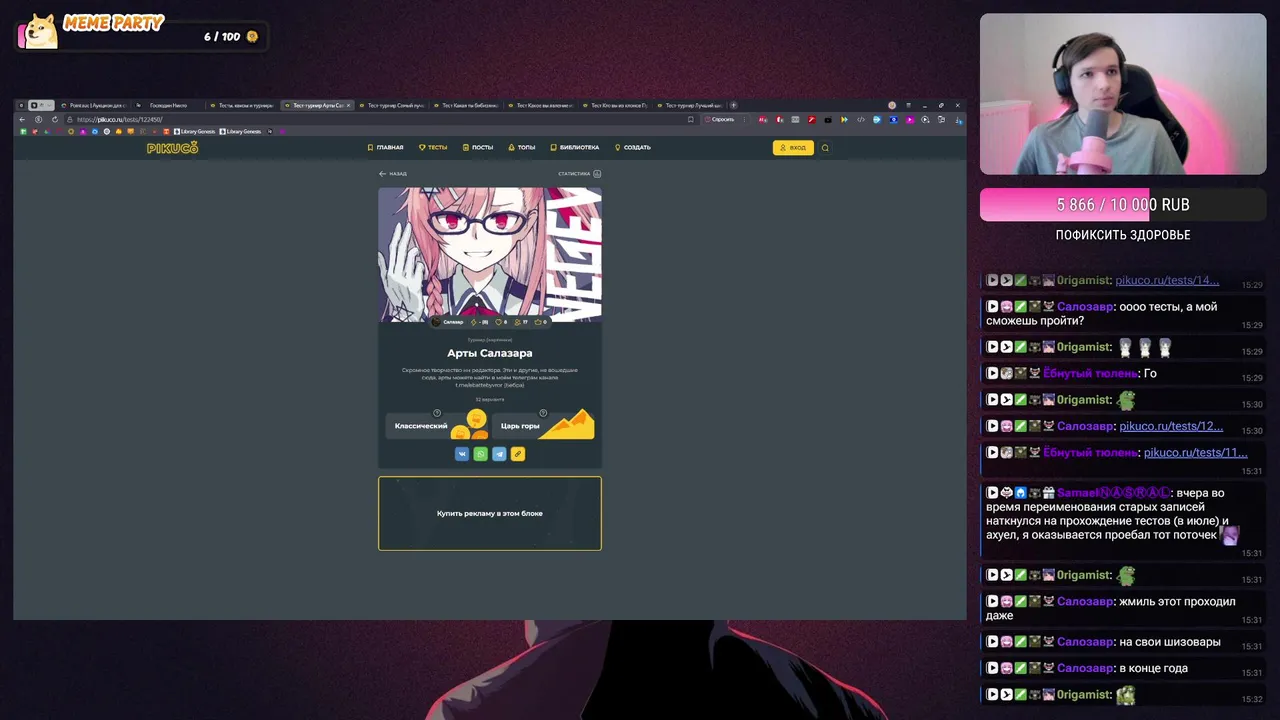Screen dimensions: 1280x720
Task: Open Ёбнутый тюлень's pikuco.ru/tests/11 chat link
Action: pyautogui.click(x=1196, y=452)
